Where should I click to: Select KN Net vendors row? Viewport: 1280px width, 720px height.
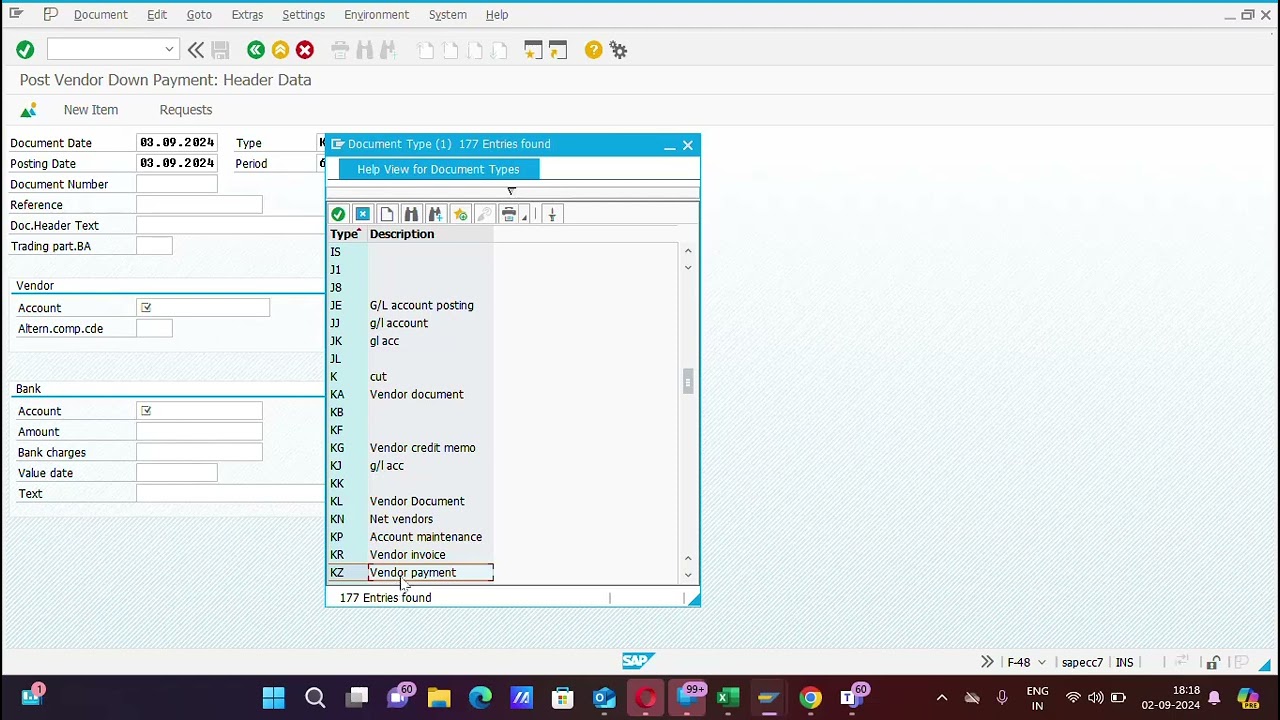411,519
